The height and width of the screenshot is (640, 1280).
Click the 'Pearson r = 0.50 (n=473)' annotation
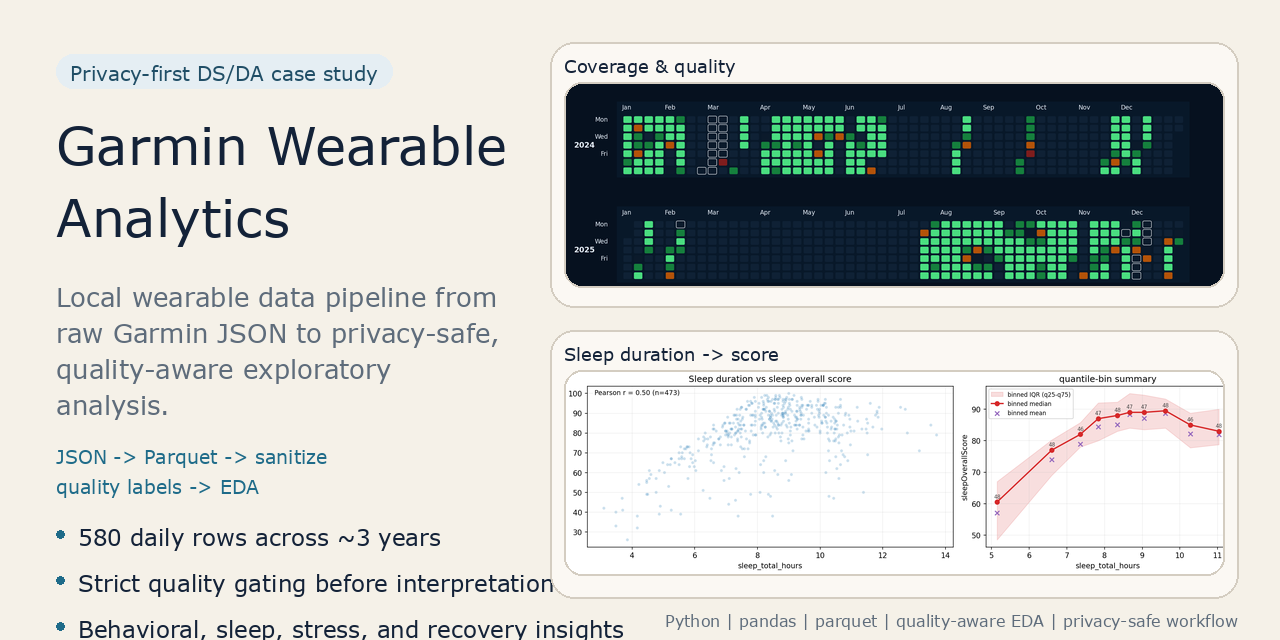click(x=636, y=393)
